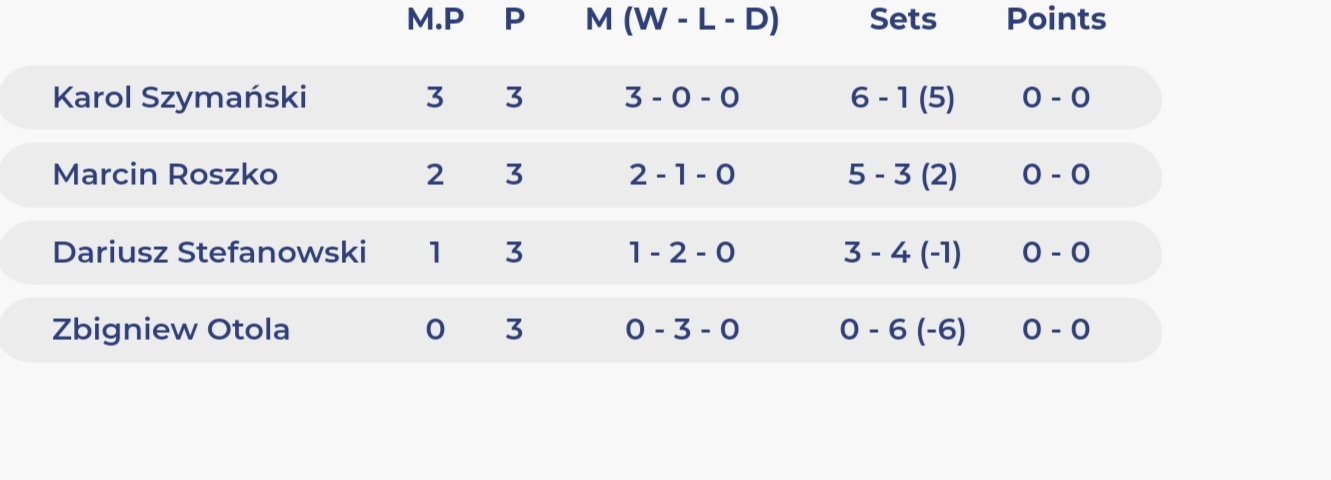
Task: Click Dariusz Stefanowski's match record 1 - 2 - 0
Action: pyautogui.click(x=682, y=252)
